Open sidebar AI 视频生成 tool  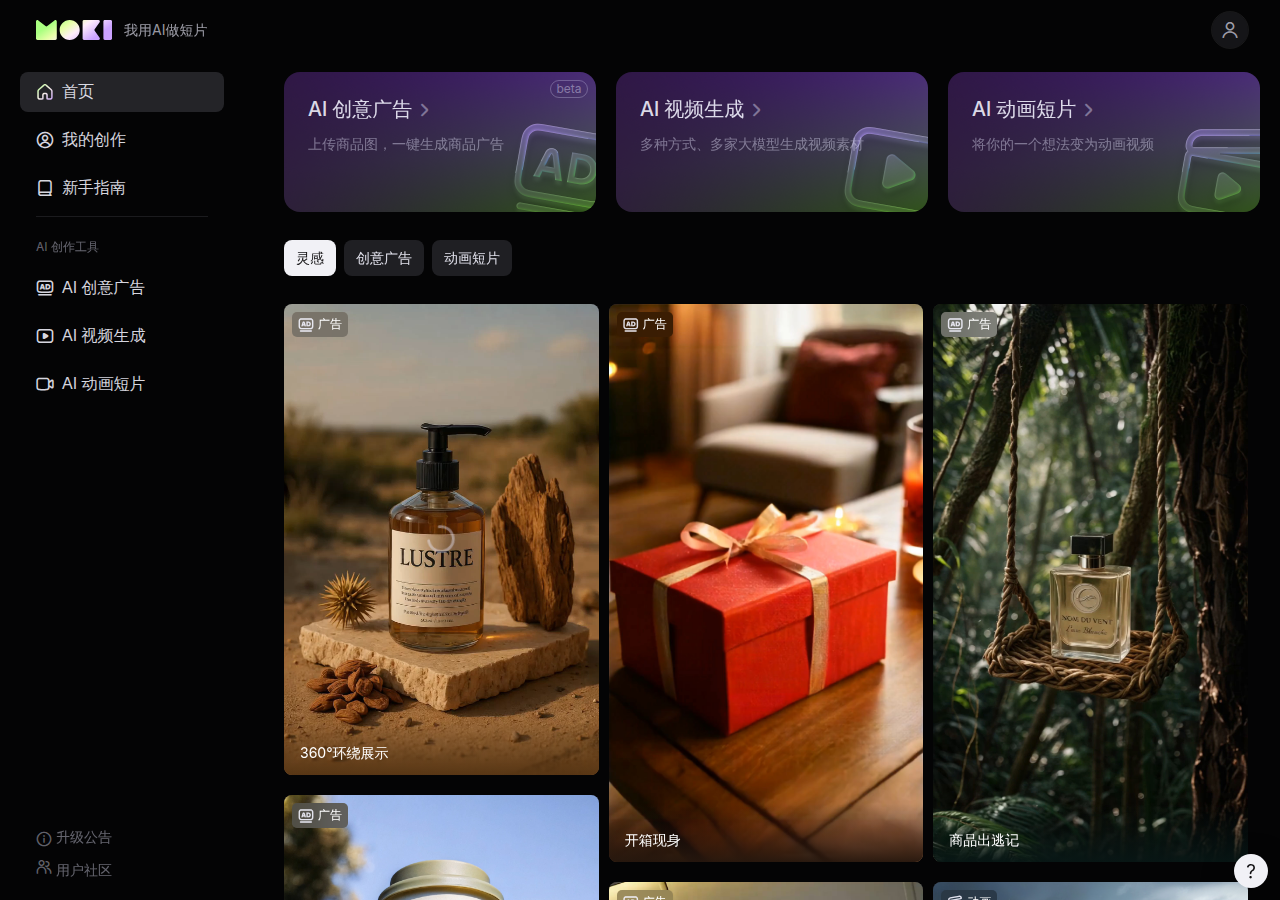(x=122, y=336)
